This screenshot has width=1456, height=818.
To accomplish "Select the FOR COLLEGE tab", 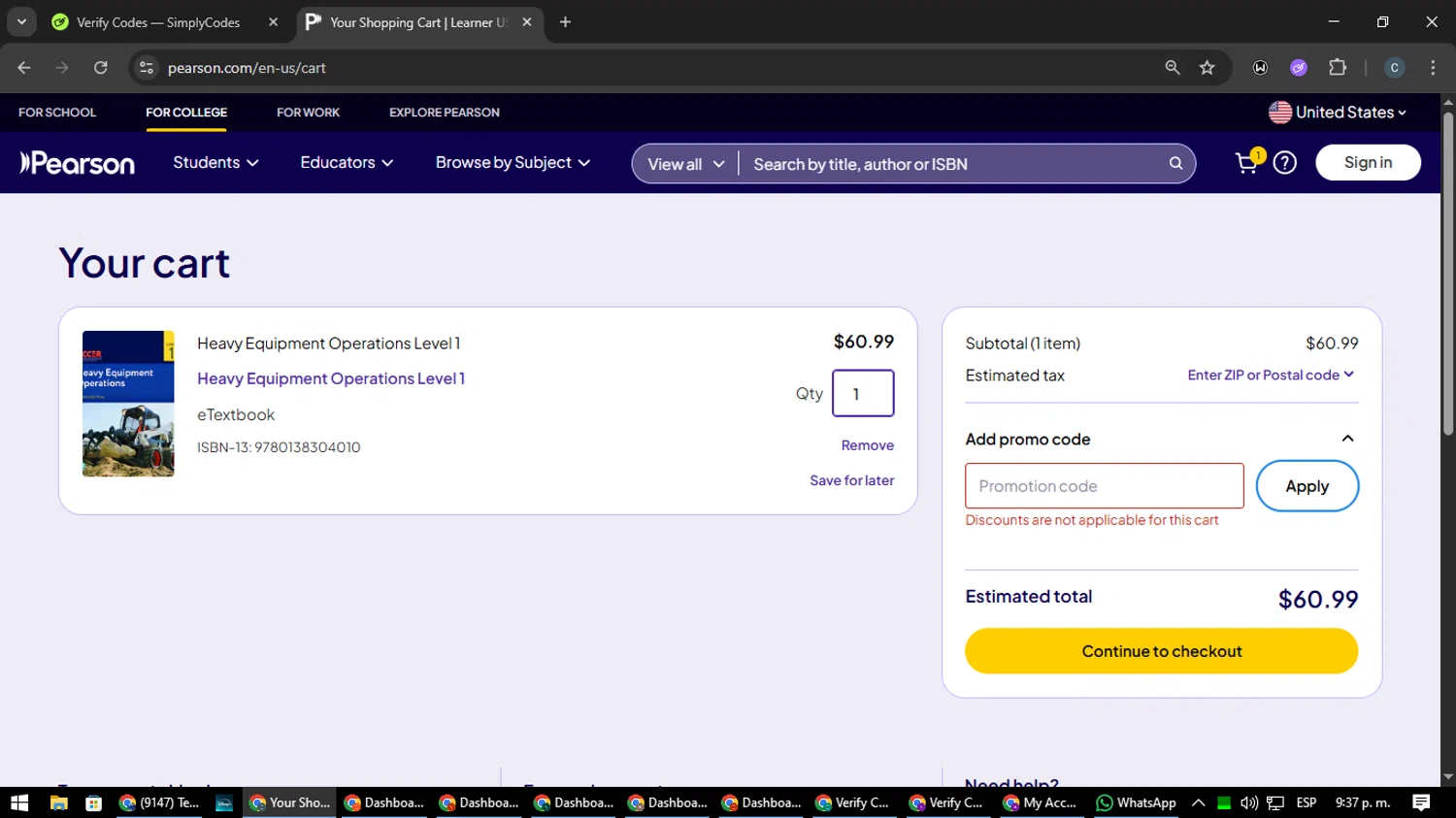I will [x=186, y=113].
